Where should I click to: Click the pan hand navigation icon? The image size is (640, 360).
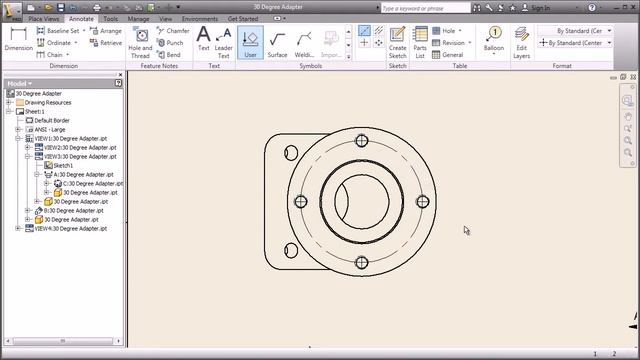pos(628,117)
